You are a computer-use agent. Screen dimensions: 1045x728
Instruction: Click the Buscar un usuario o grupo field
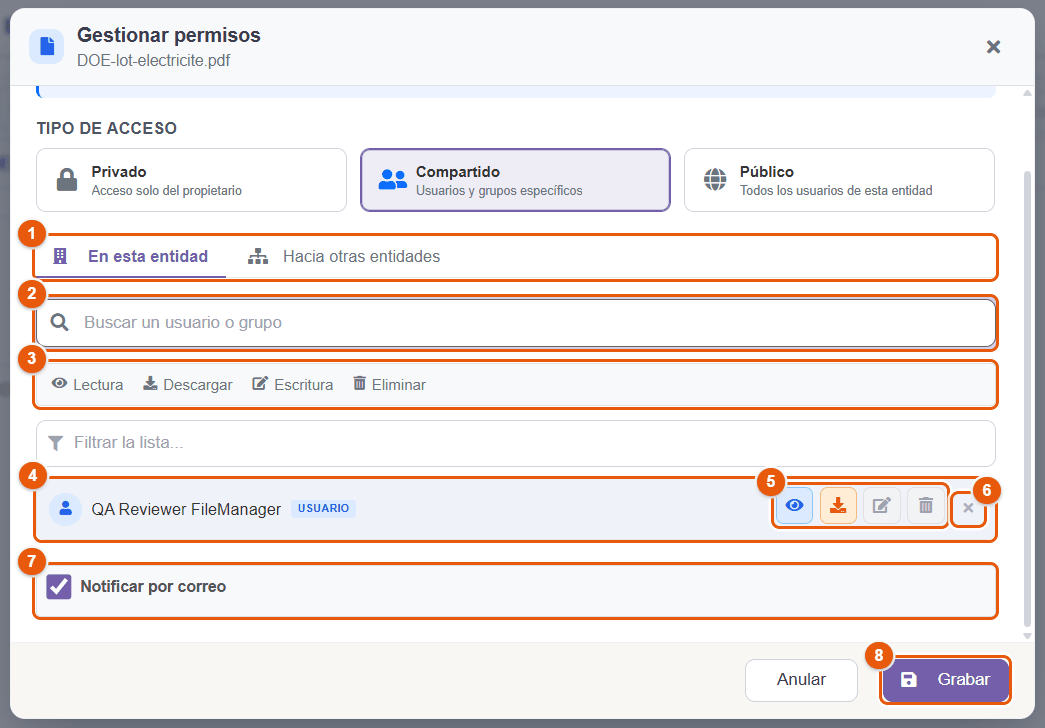[516, 323]
